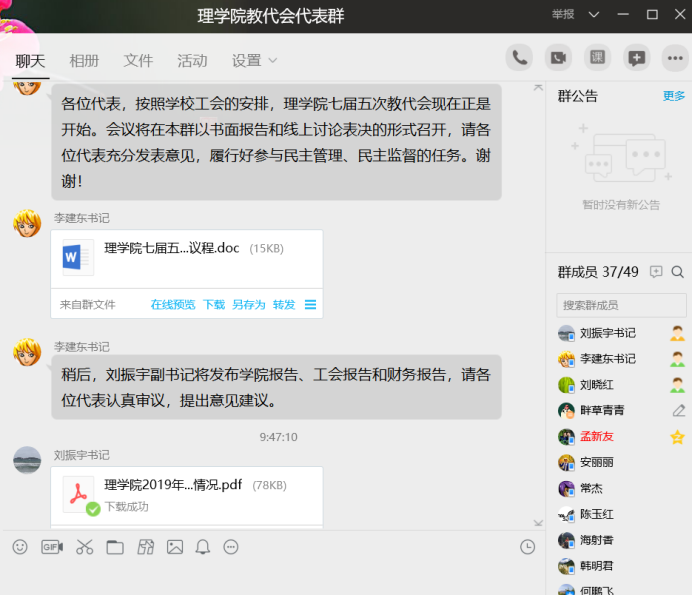Start a group video call
Screen dimensions: 692x595
coord(558,58)
